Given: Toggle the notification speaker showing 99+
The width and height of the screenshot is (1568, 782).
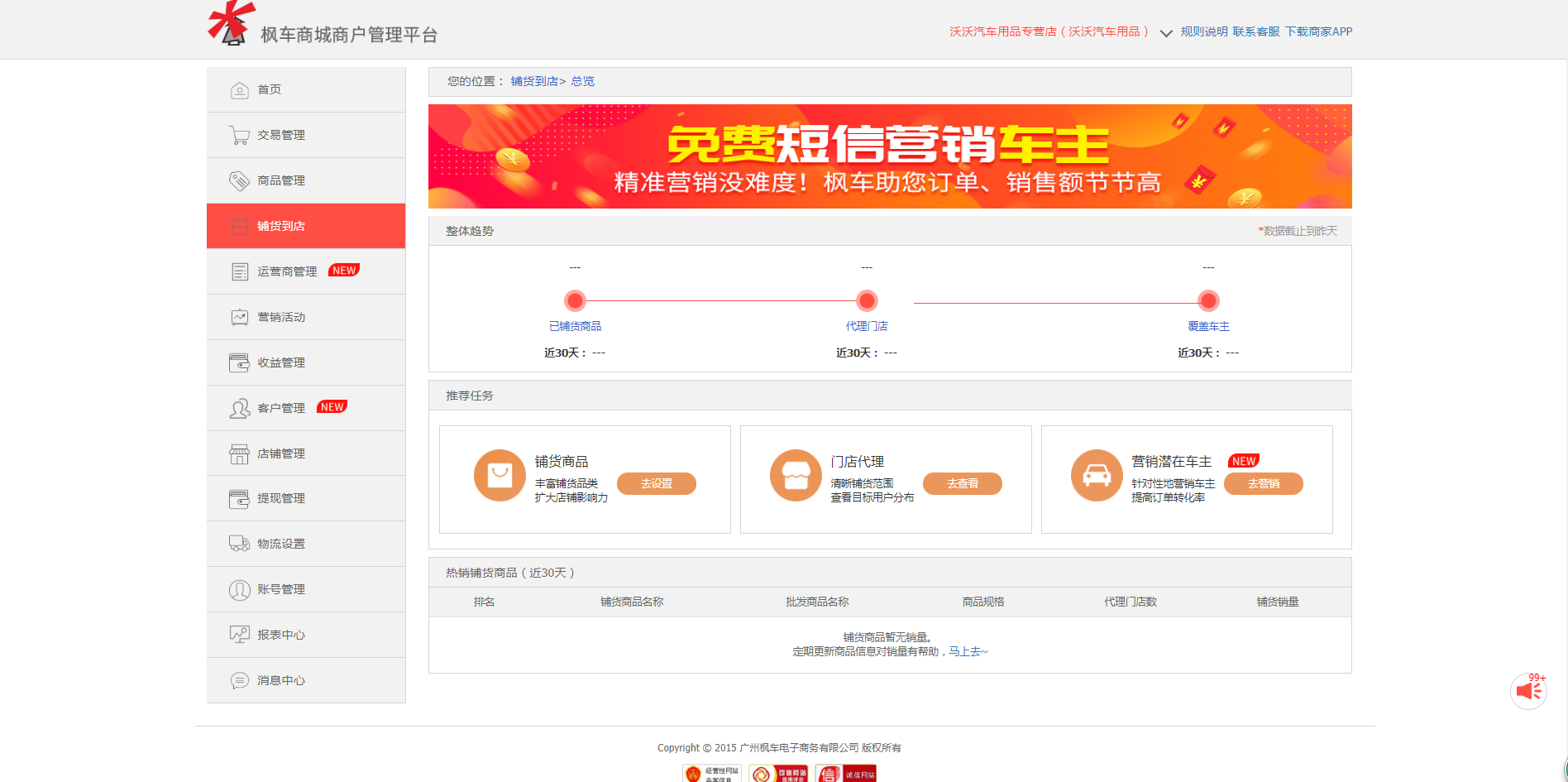Looking at the screenshot, I should pos(1528,690).
